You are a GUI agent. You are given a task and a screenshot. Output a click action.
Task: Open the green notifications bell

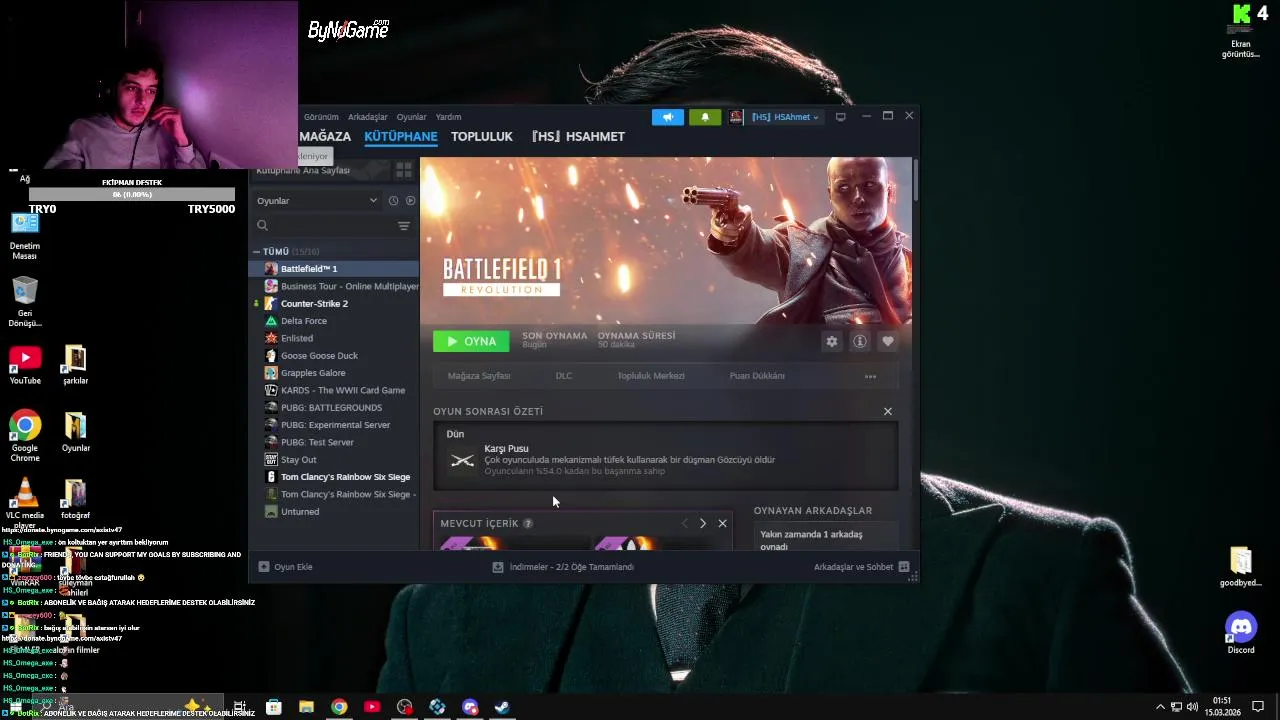coord(705,117)
